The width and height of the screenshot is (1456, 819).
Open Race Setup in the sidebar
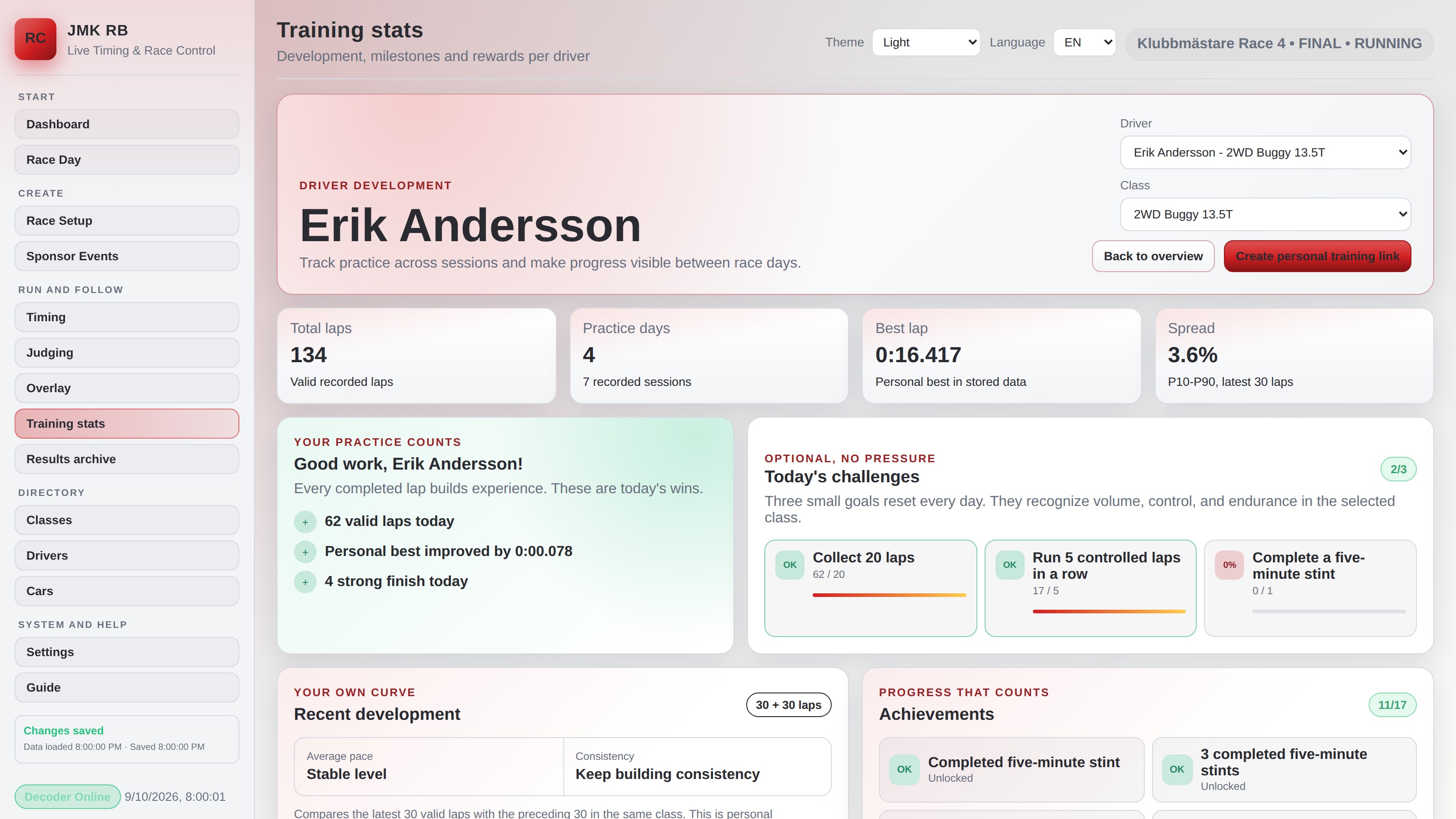pos(126,221)
